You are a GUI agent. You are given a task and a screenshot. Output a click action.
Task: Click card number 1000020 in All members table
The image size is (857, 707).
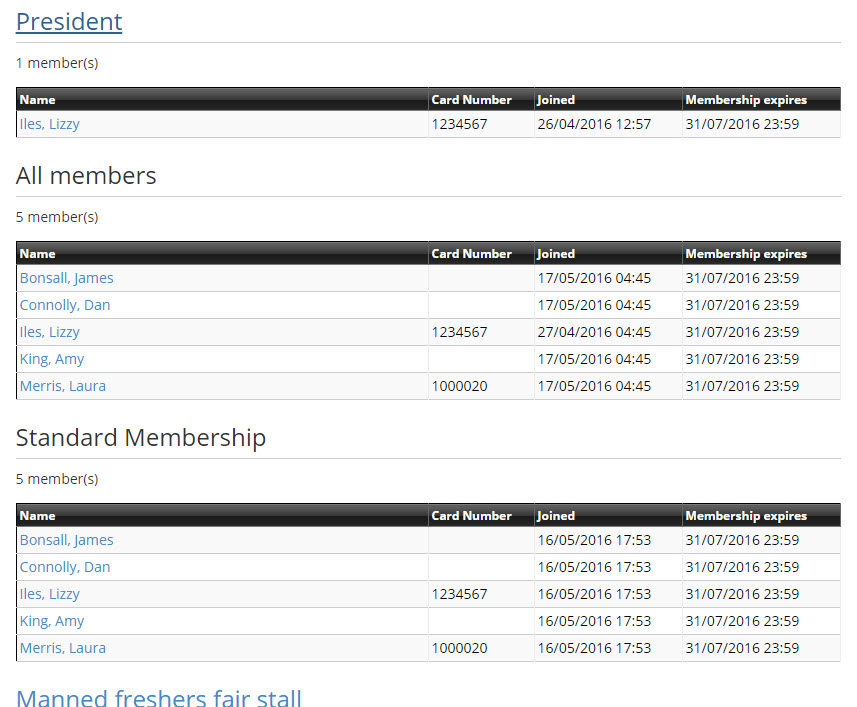[459, 386]
